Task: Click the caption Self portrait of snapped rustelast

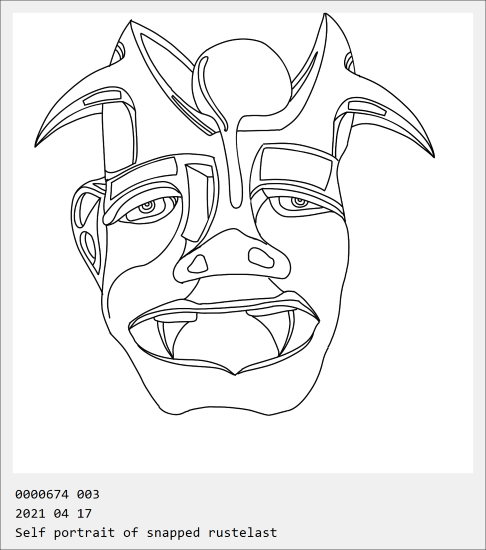Action: 146,533
